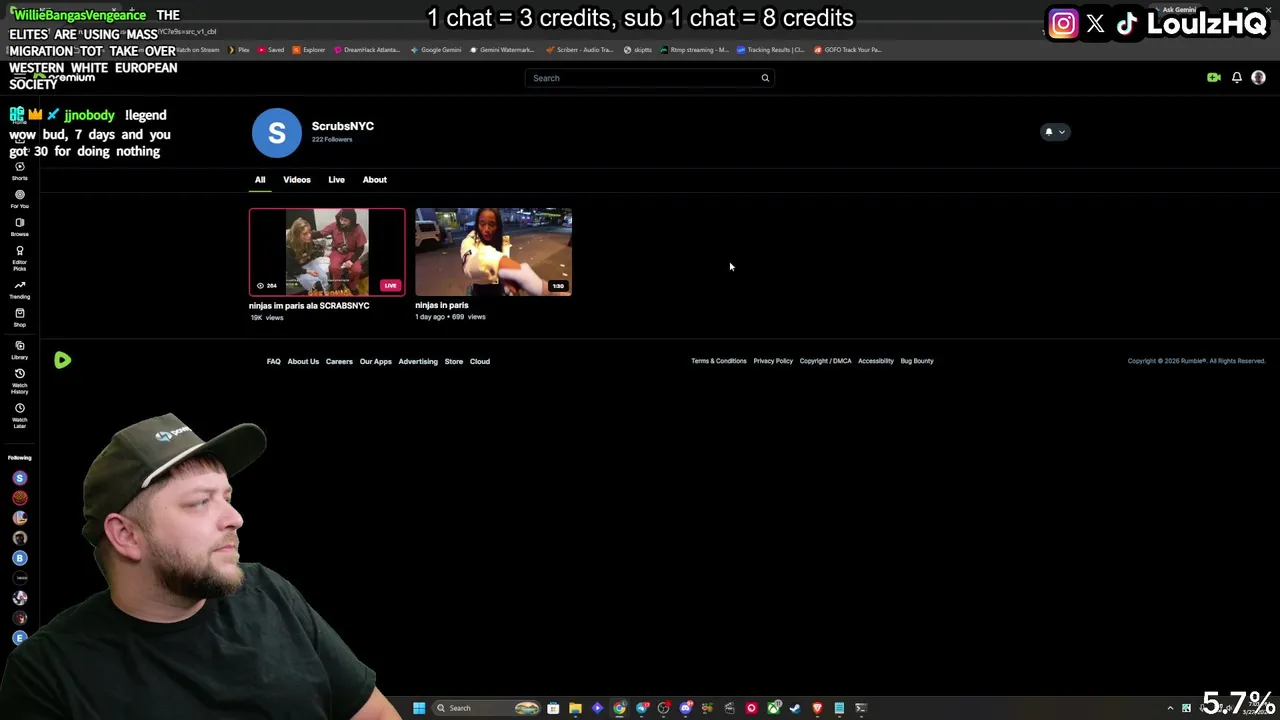Open Shop in sidebar
This screenshot has height=720, width=1280.
coord(19,317)
